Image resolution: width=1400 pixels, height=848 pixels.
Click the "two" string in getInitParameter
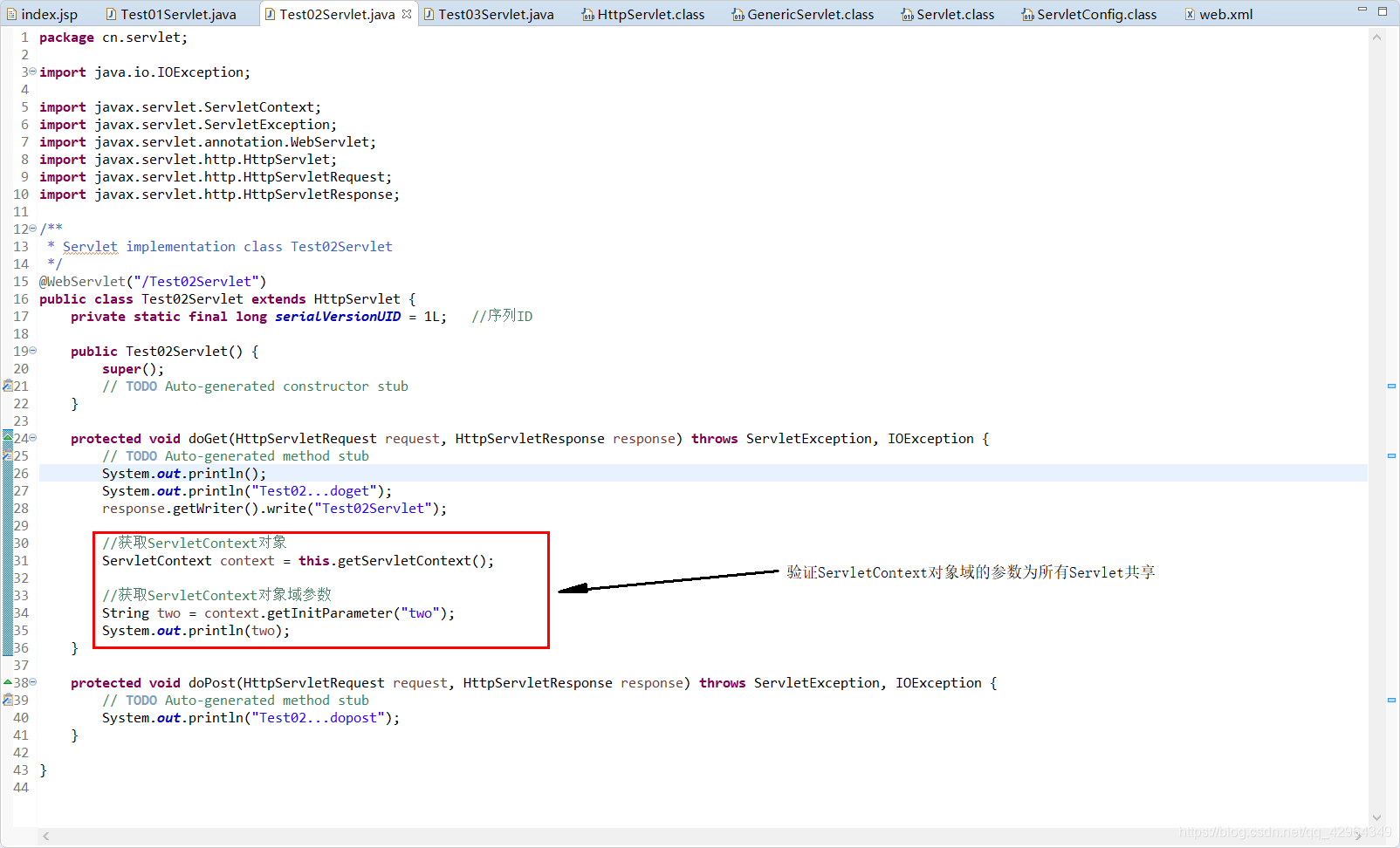420,612
